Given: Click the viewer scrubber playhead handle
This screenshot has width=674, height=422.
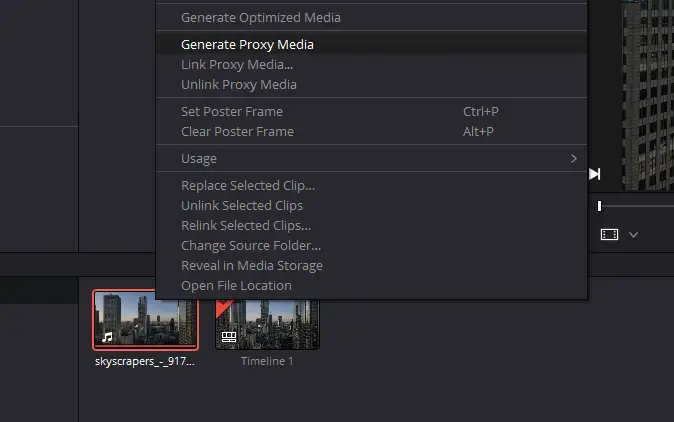Looking at the screenshot, I should click(599, 206).
